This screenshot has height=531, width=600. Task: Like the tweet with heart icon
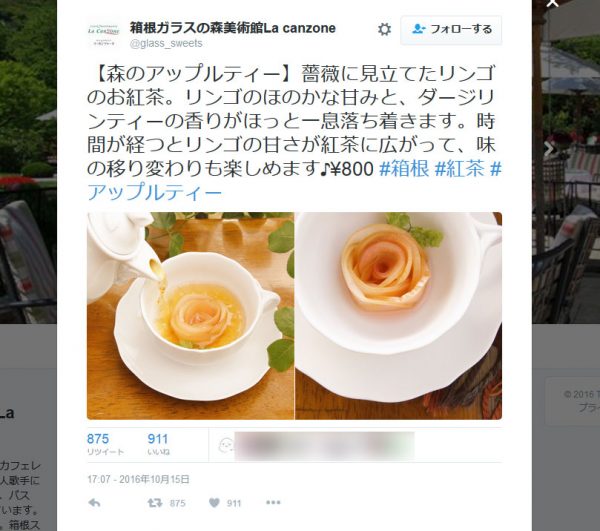214,503
